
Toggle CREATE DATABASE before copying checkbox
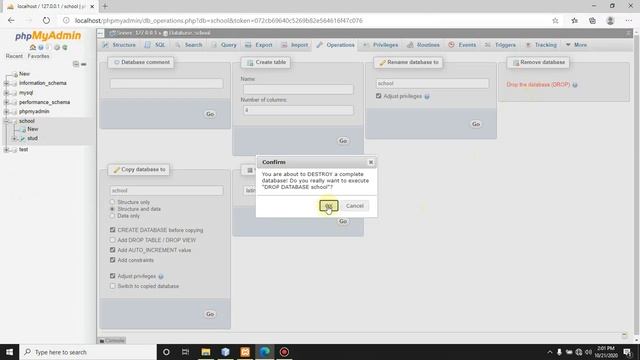(113, 230)
